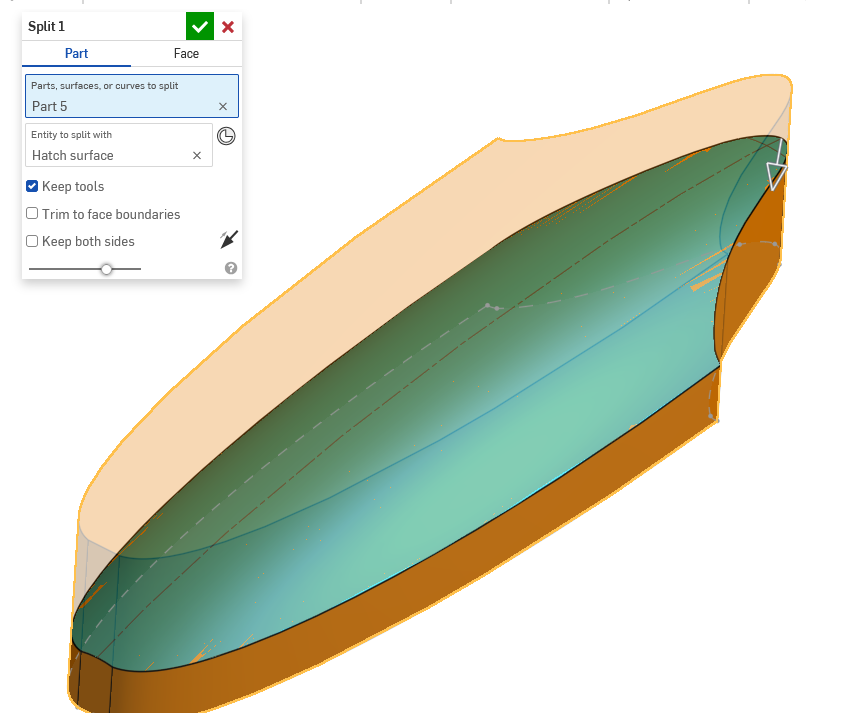Flip the split direction with the arrow icon
847x713 pixels.
coord(229,239)
